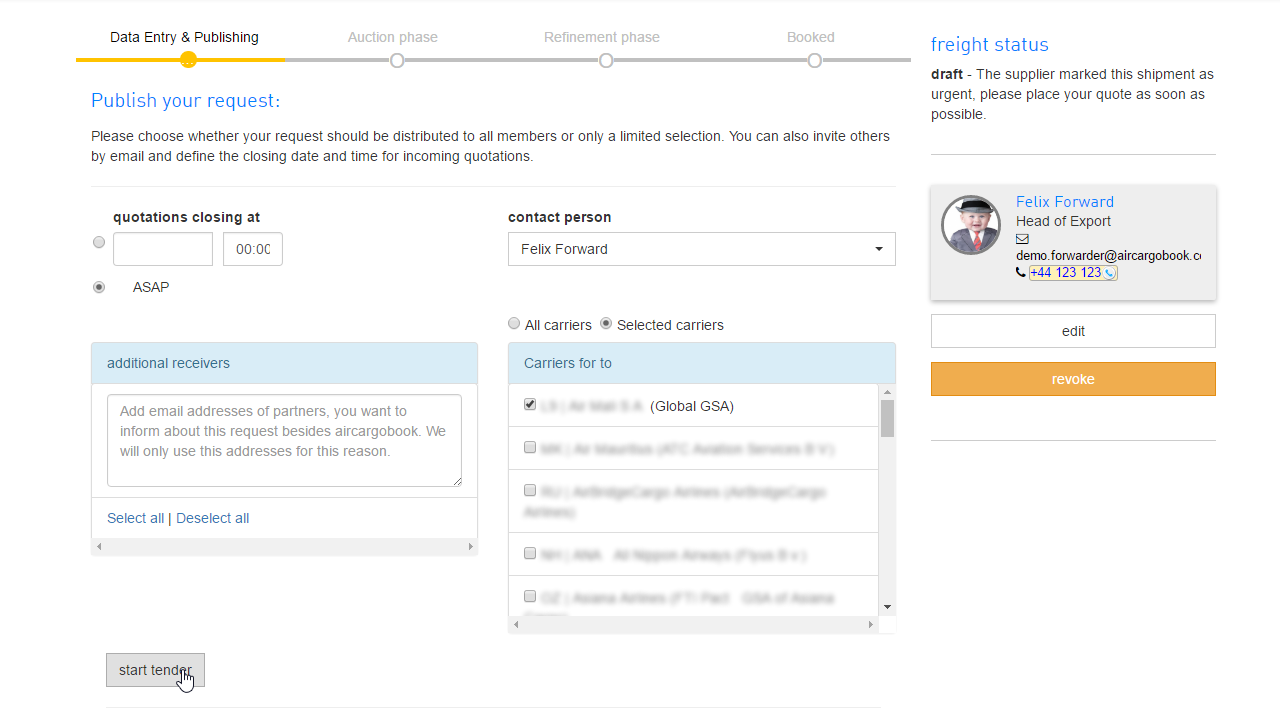Click the blue click-to-call icon after phone number
Screen dimensions: 1280x720
pyautogui.click(x=1110, y=273)
